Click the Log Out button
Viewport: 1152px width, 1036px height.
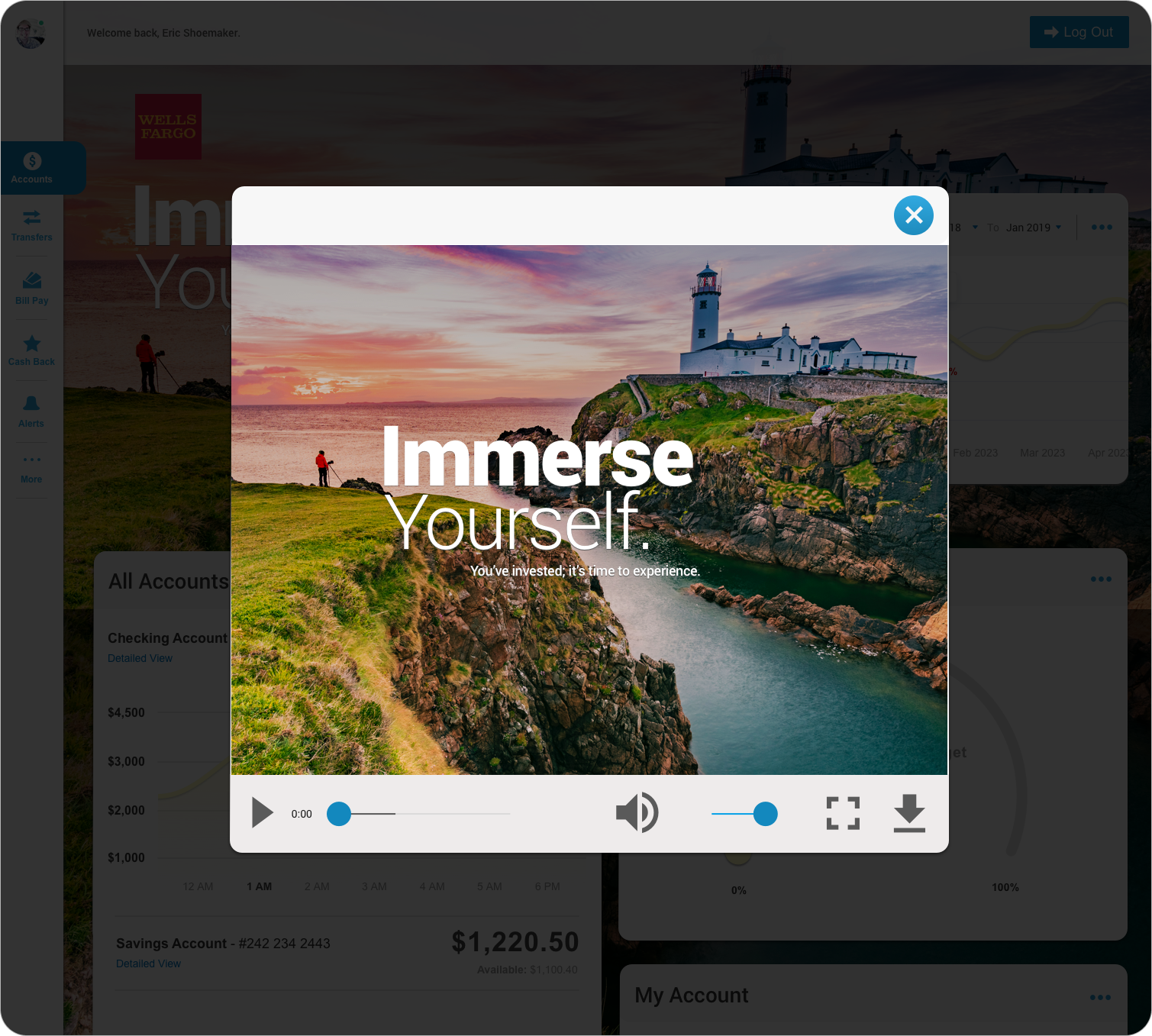[1079, 32]
